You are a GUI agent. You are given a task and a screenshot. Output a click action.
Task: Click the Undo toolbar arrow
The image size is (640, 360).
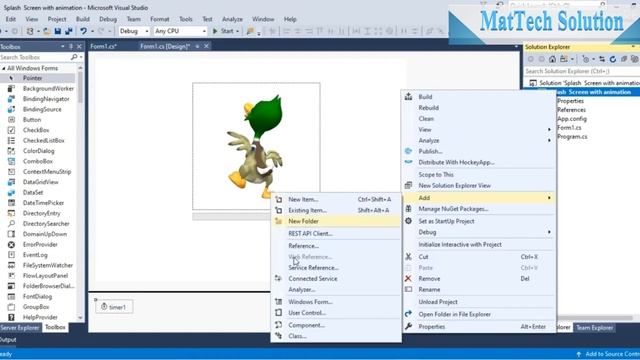[83, 31]
